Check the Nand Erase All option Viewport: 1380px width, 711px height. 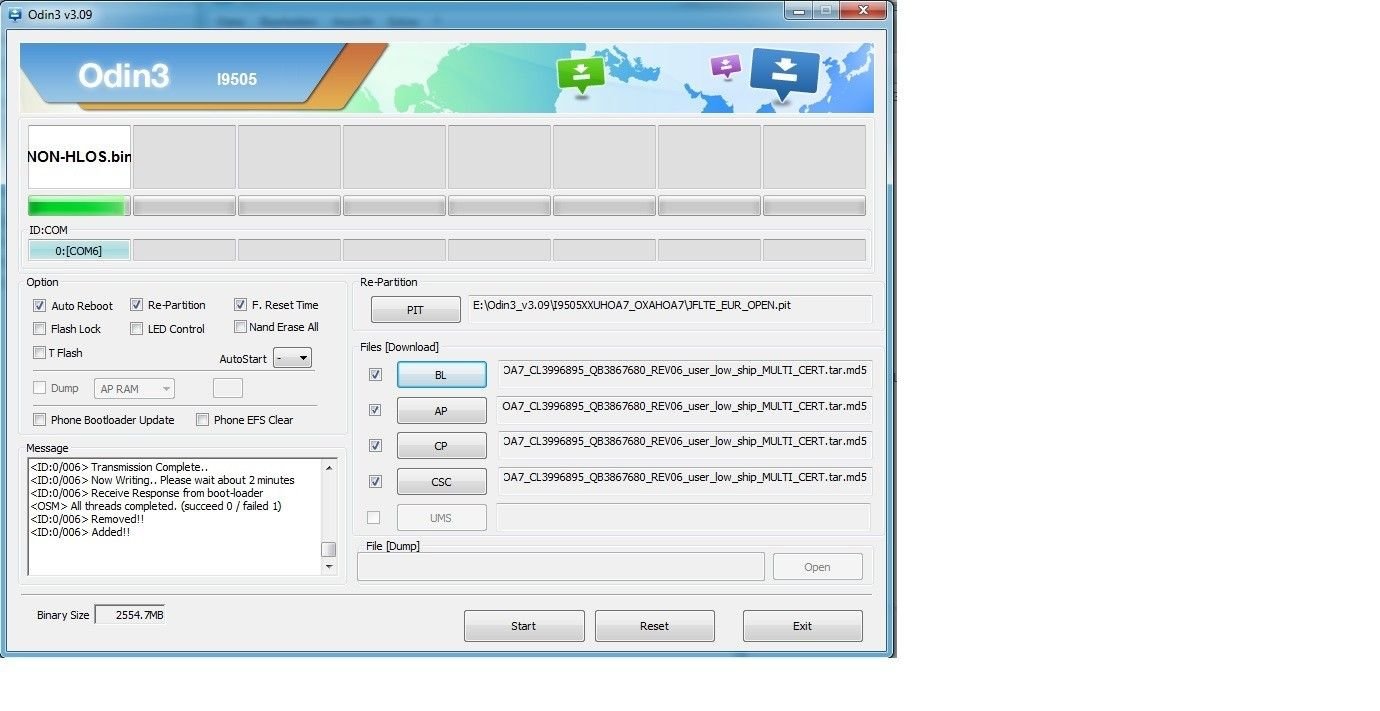coord(240,327)
